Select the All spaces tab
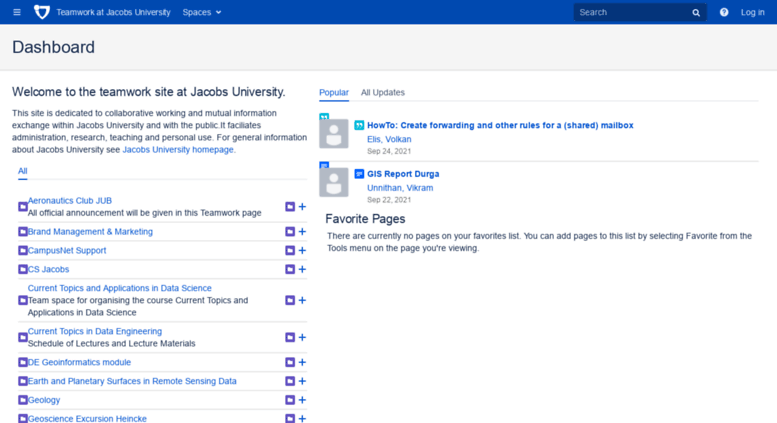Image resolution: width=777 pixels, height=423 pixels. click(x=23, y=171)
